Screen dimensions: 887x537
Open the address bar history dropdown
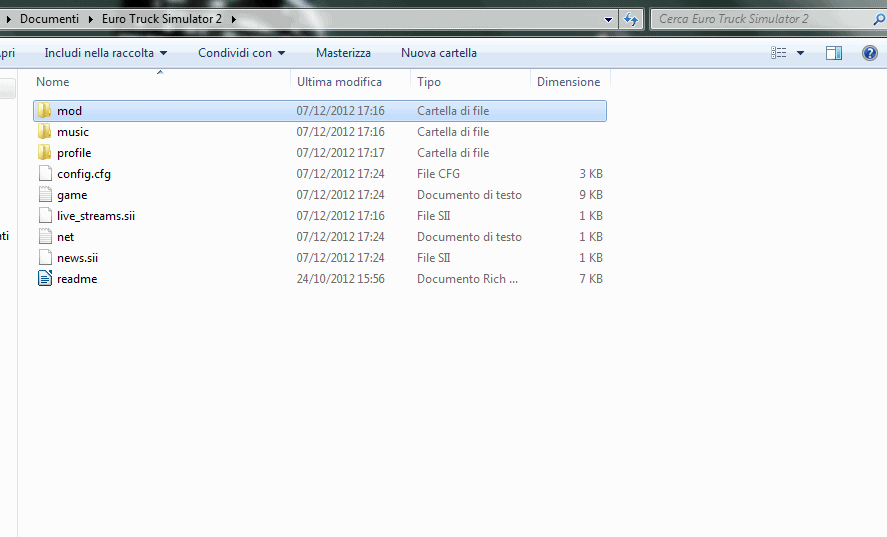click(x=609, y=19)
